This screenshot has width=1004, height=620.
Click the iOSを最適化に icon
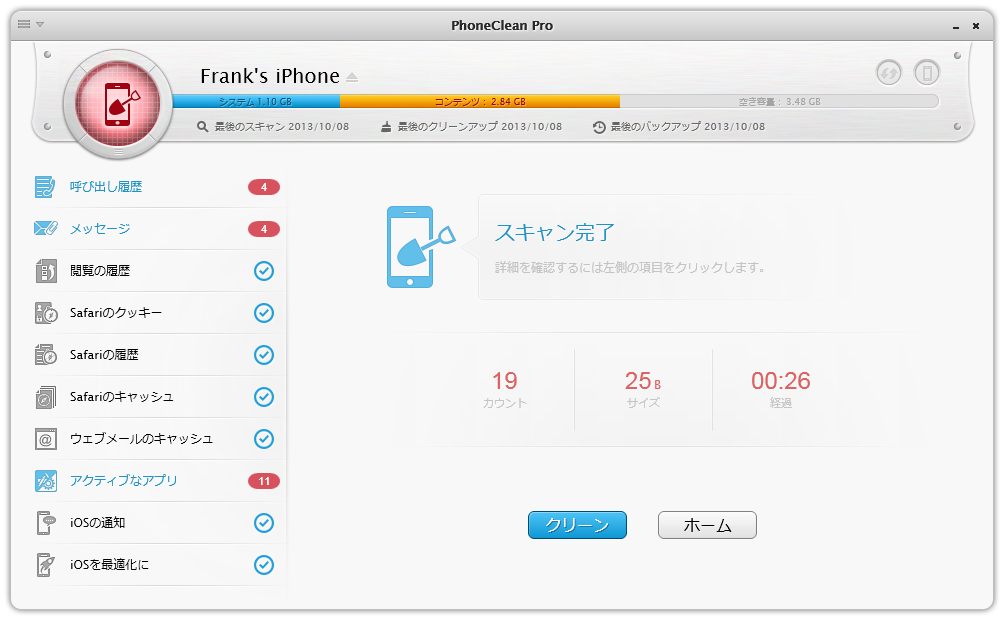45,565
